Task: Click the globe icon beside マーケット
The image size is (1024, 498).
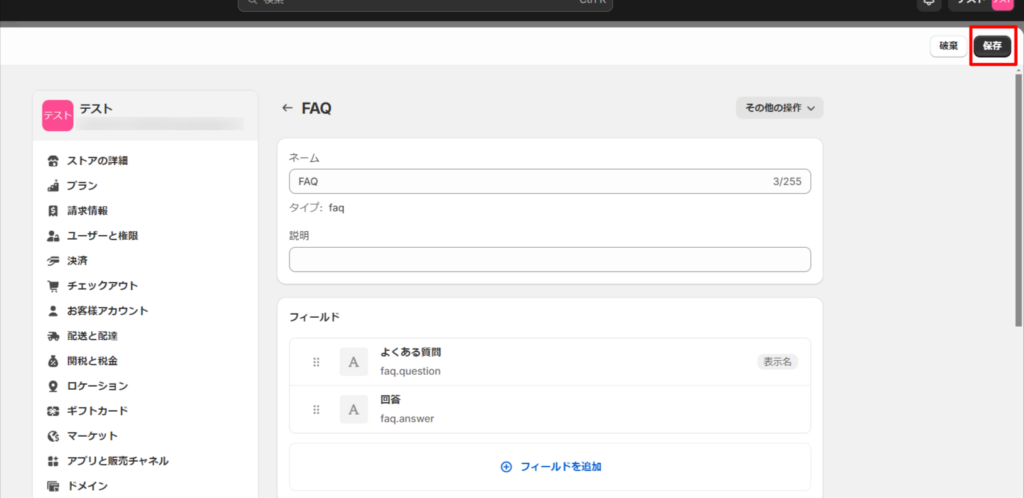Action: click(54, 436)
